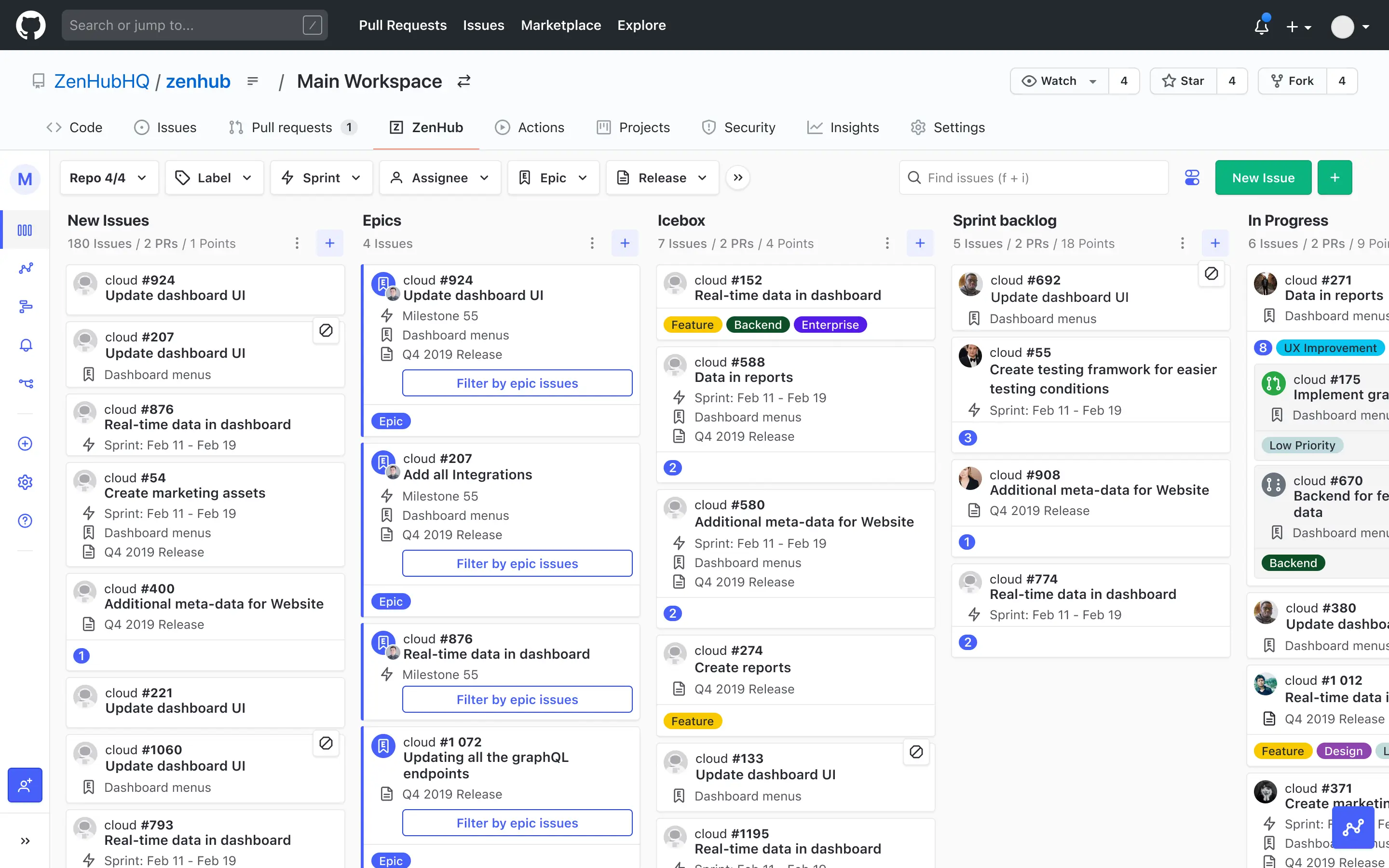Open New Issues column options menu
This screenshot has width=1389, height=868.
pyautogui.click(x=297, y=244)
